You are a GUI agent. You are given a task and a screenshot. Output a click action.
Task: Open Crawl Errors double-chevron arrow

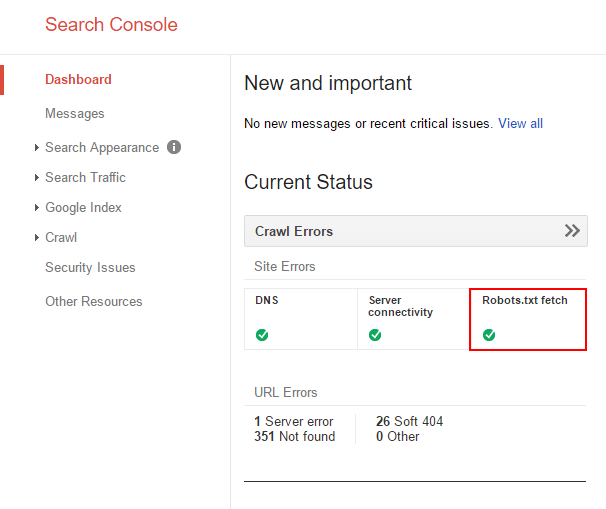coord(572,231)
